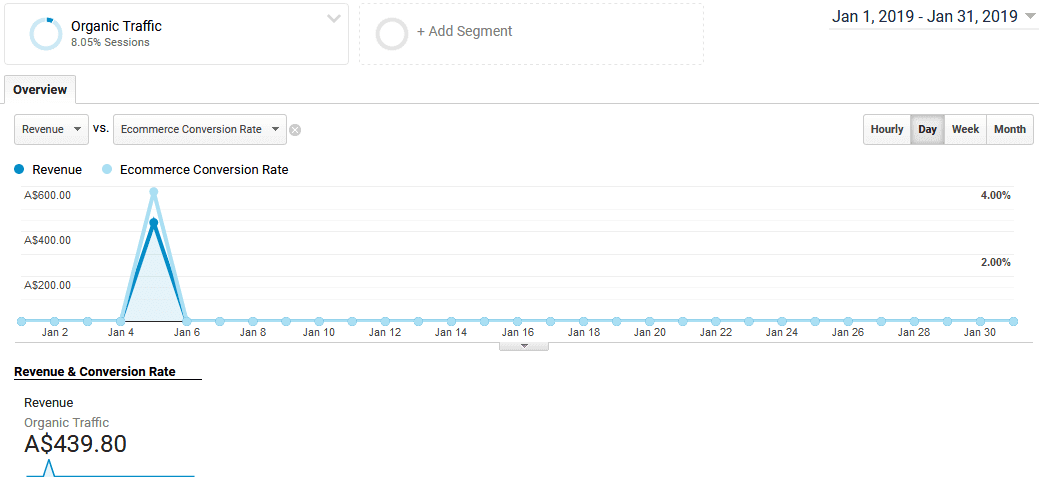This screenshot has width=1039, height=485.
Task: Select the Day interval button
Action: click(x=928, y=129)
